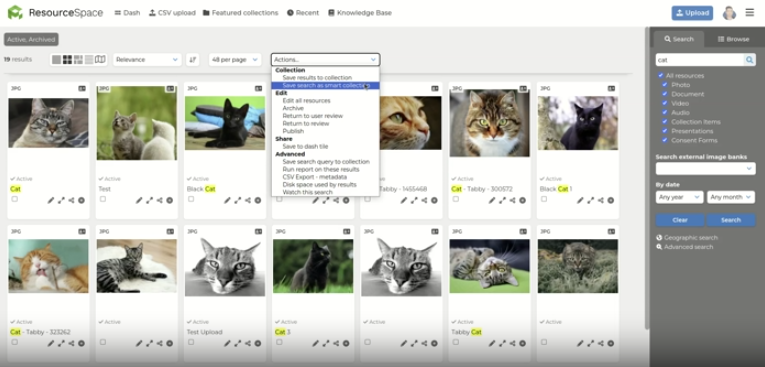Open Geographic search link
Viewport: 765px width, 367px height.
click(x=687, y=238)
